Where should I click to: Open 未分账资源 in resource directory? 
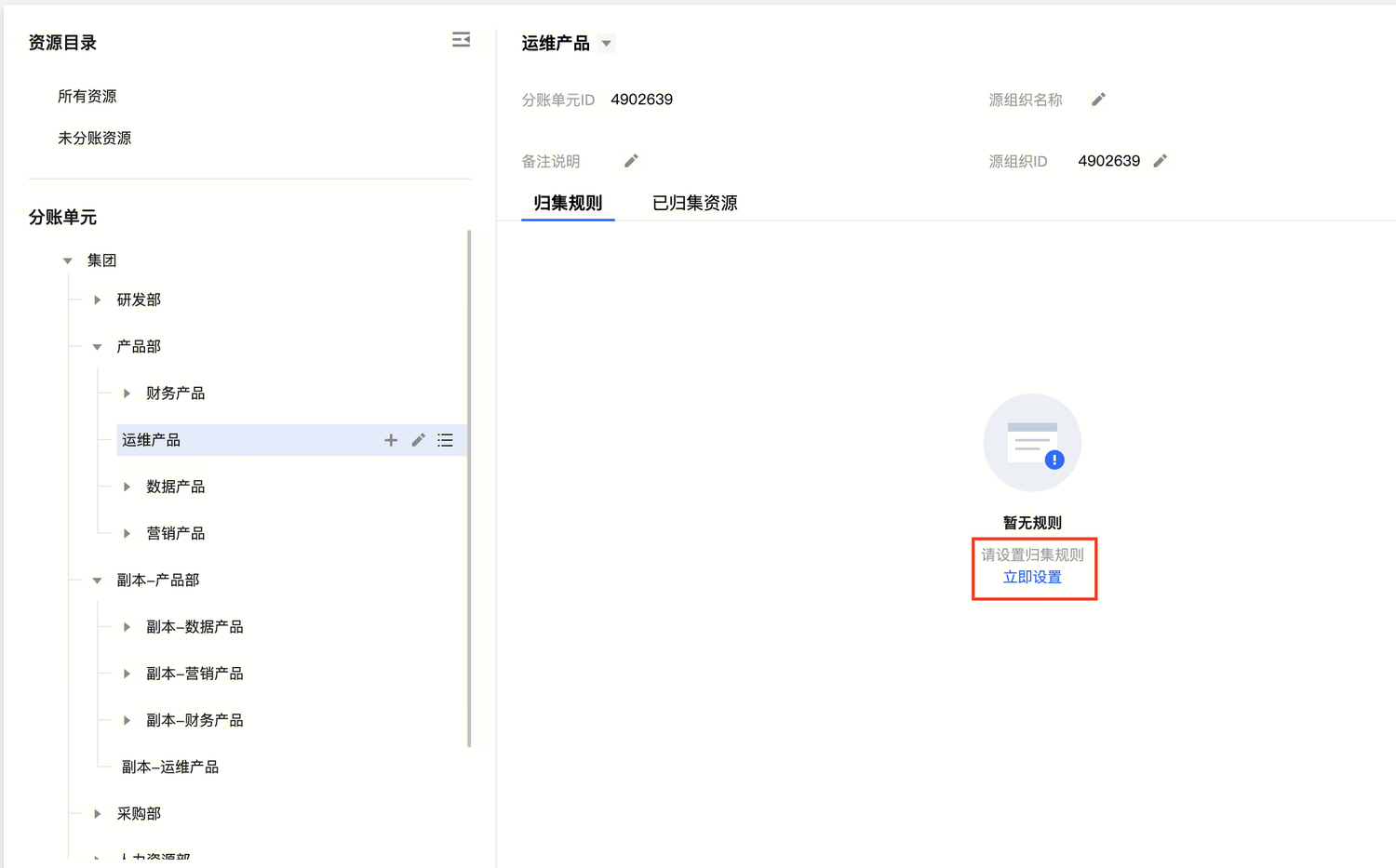click(95, 139)
